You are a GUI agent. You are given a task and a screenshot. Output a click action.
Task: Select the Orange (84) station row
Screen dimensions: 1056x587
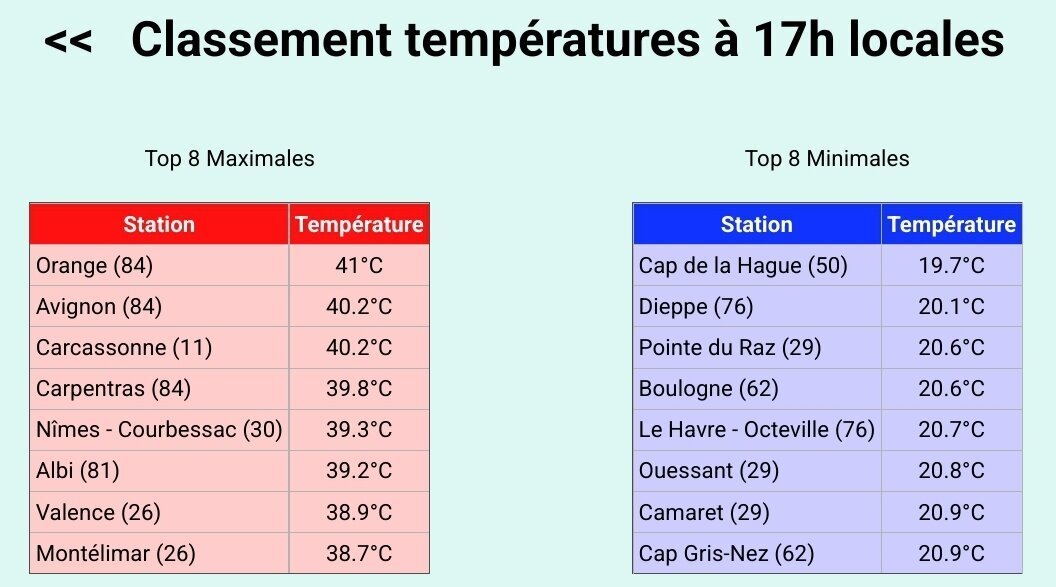[x=95, y=266]
